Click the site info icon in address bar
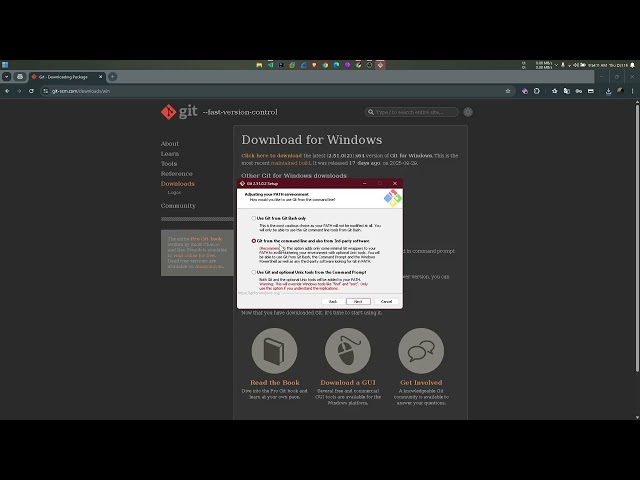Image resolution: width=640 pixels, height=480 pixels. click(x=46, y=91)
